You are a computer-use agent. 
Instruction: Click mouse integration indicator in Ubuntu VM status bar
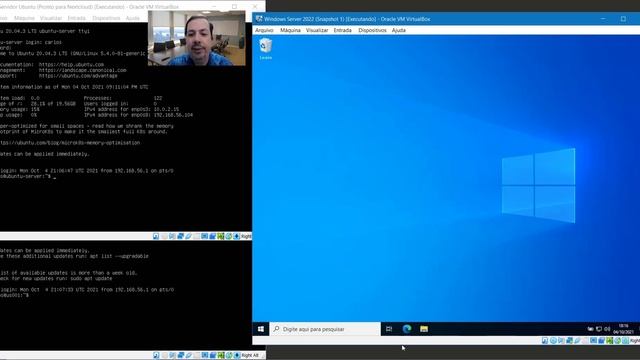[229, 236]
